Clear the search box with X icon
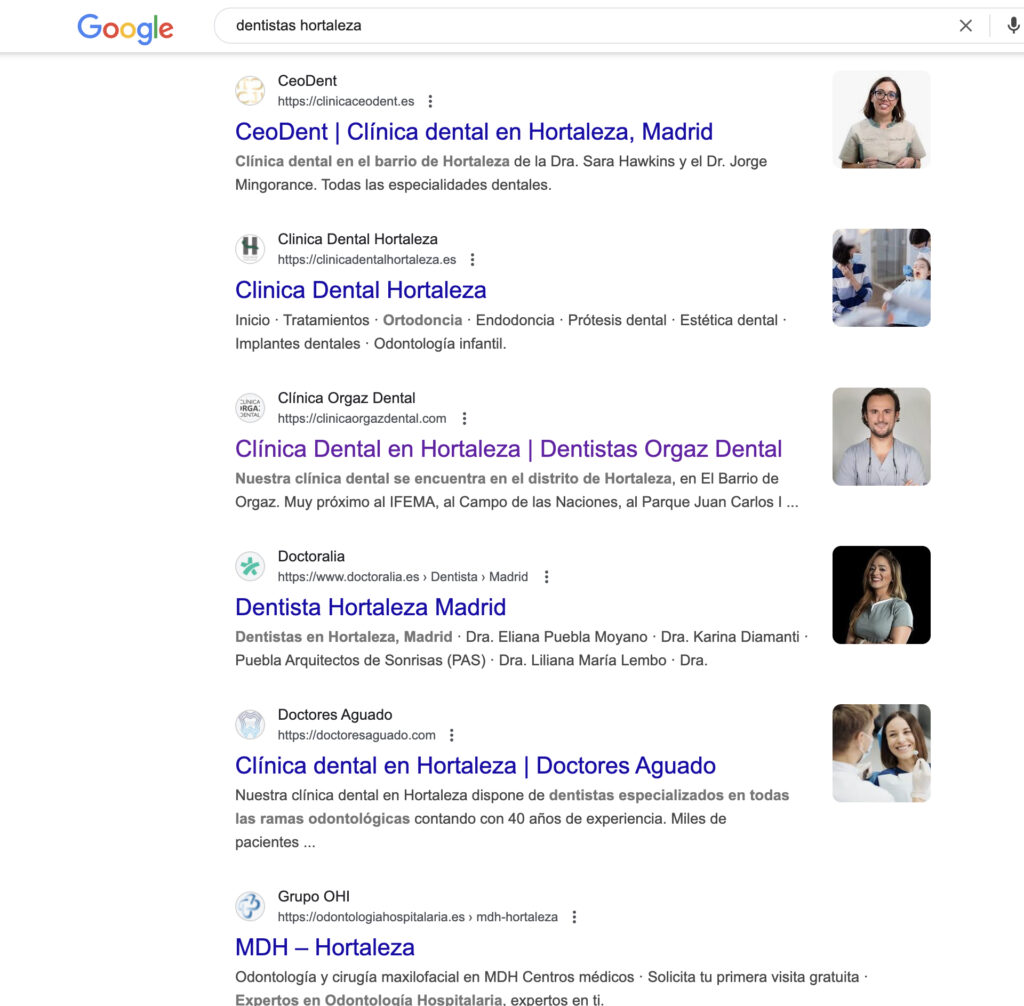Viewport: 1024px width, 1006px height. (965, 26)
